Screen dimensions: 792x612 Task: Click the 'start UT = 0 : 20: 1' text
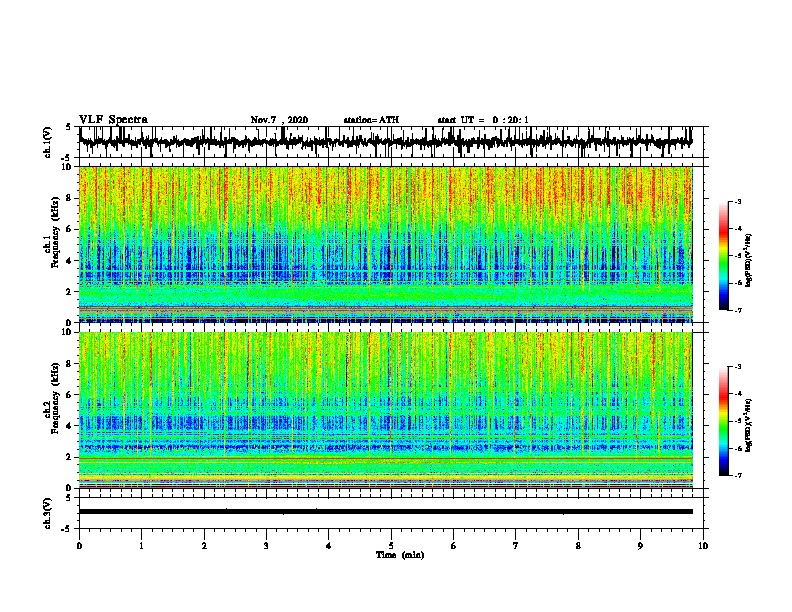pyautogui.click(x=483, y=120)
